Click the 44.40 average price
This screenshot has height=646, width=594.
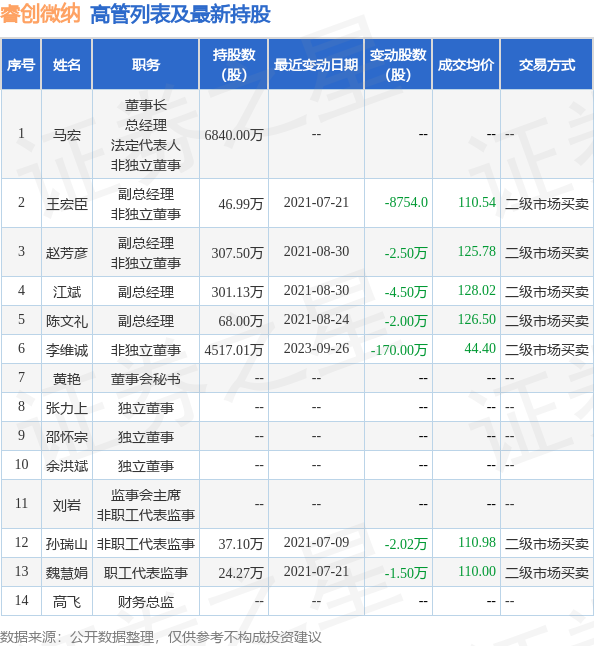480,349
